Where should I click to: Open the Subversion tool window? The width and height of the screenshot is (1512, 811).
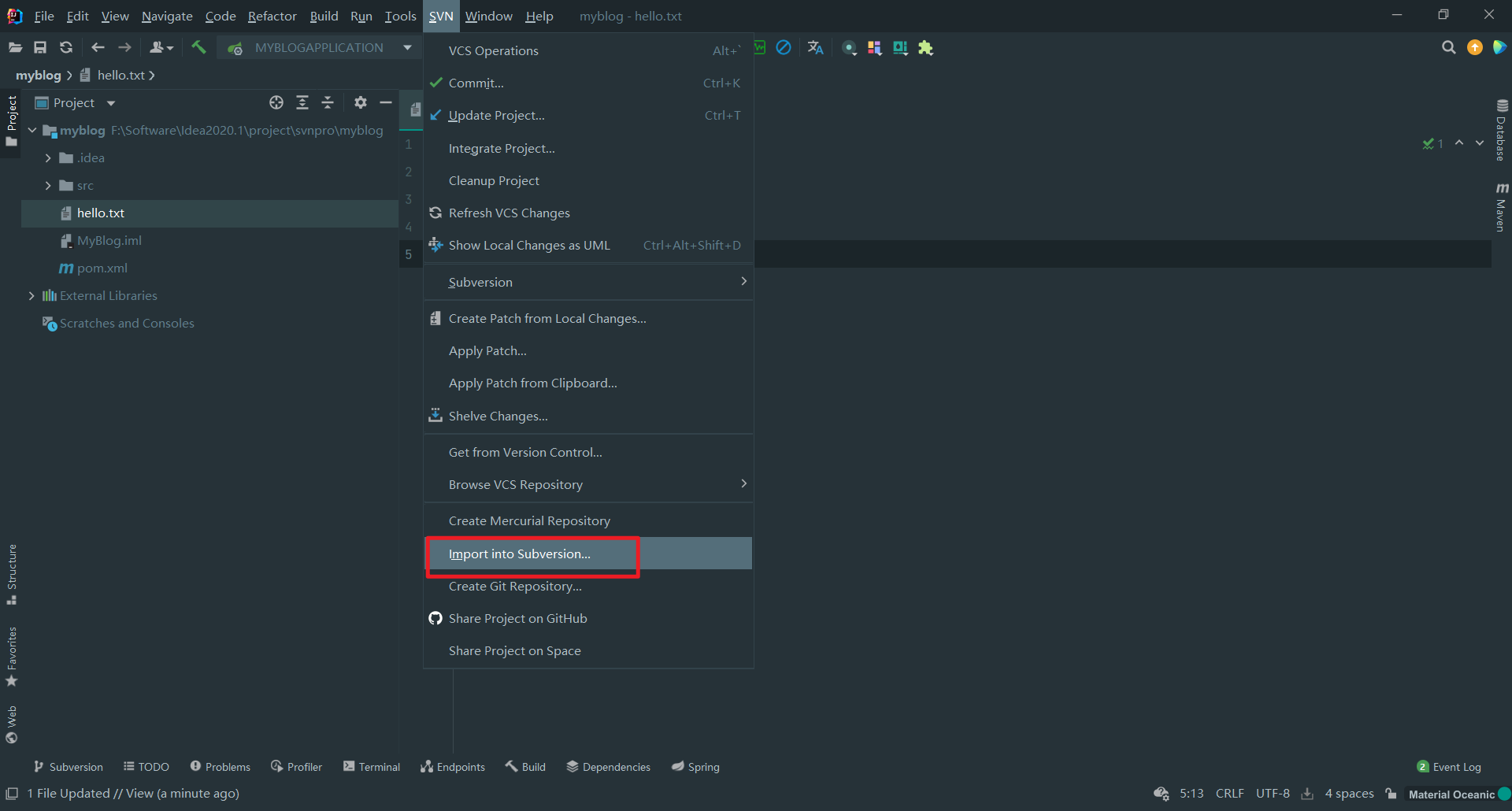(69, 767)
